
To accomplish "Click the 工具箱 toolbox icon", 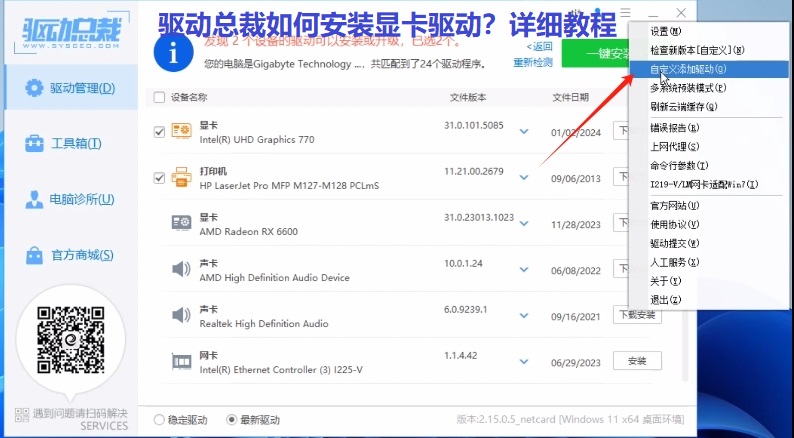I will [x=34, y=144].
